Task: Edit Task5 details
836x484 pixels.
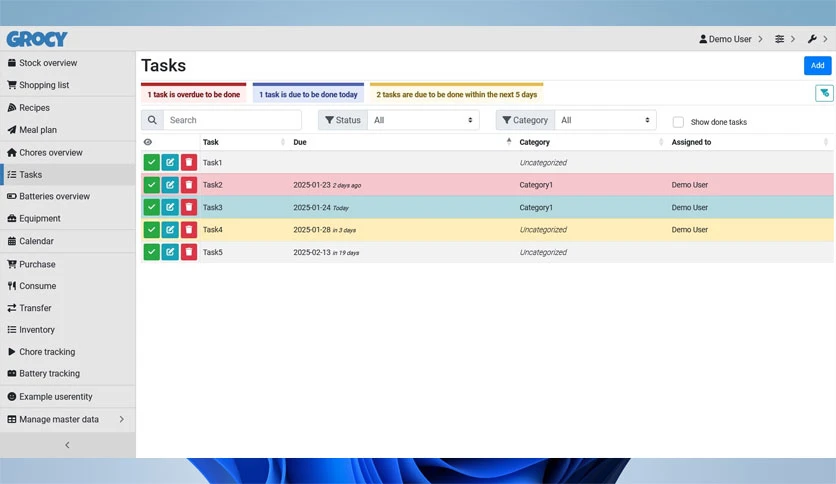Action: tap(170, 252)
